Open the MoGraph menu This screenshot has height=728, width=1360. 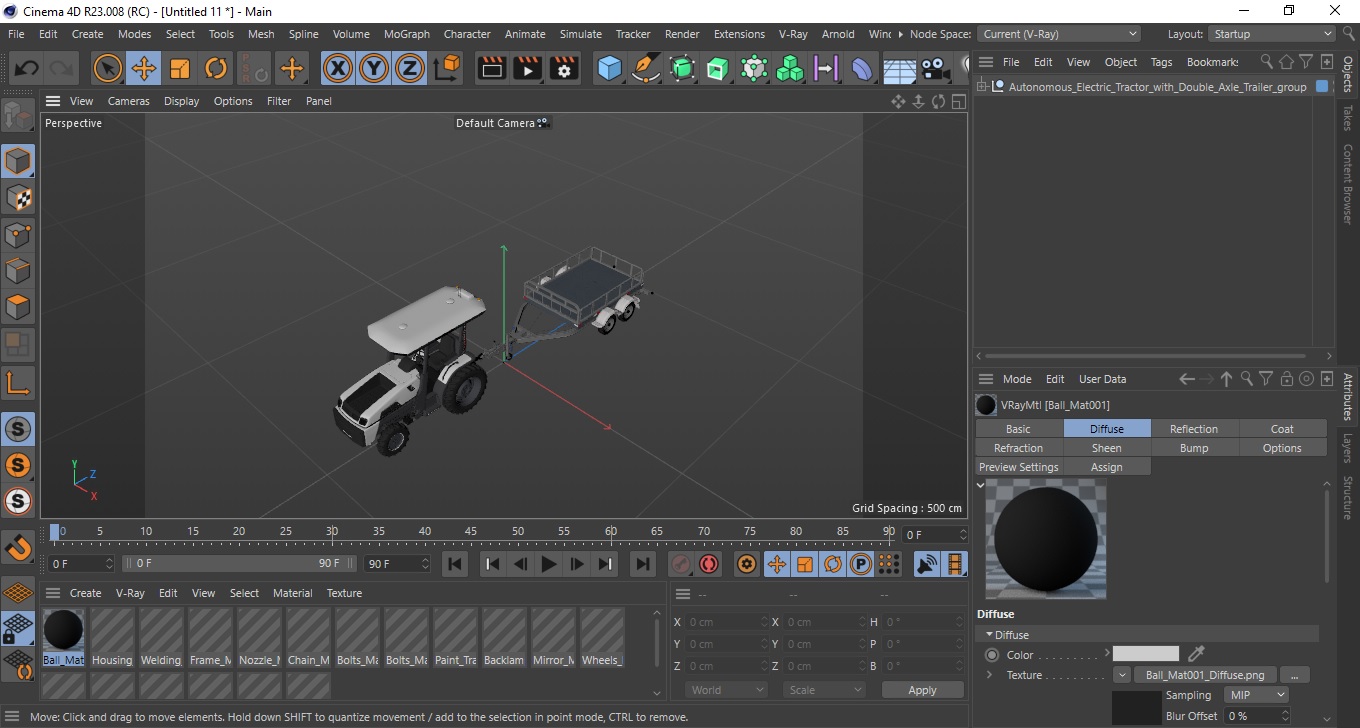407,34
